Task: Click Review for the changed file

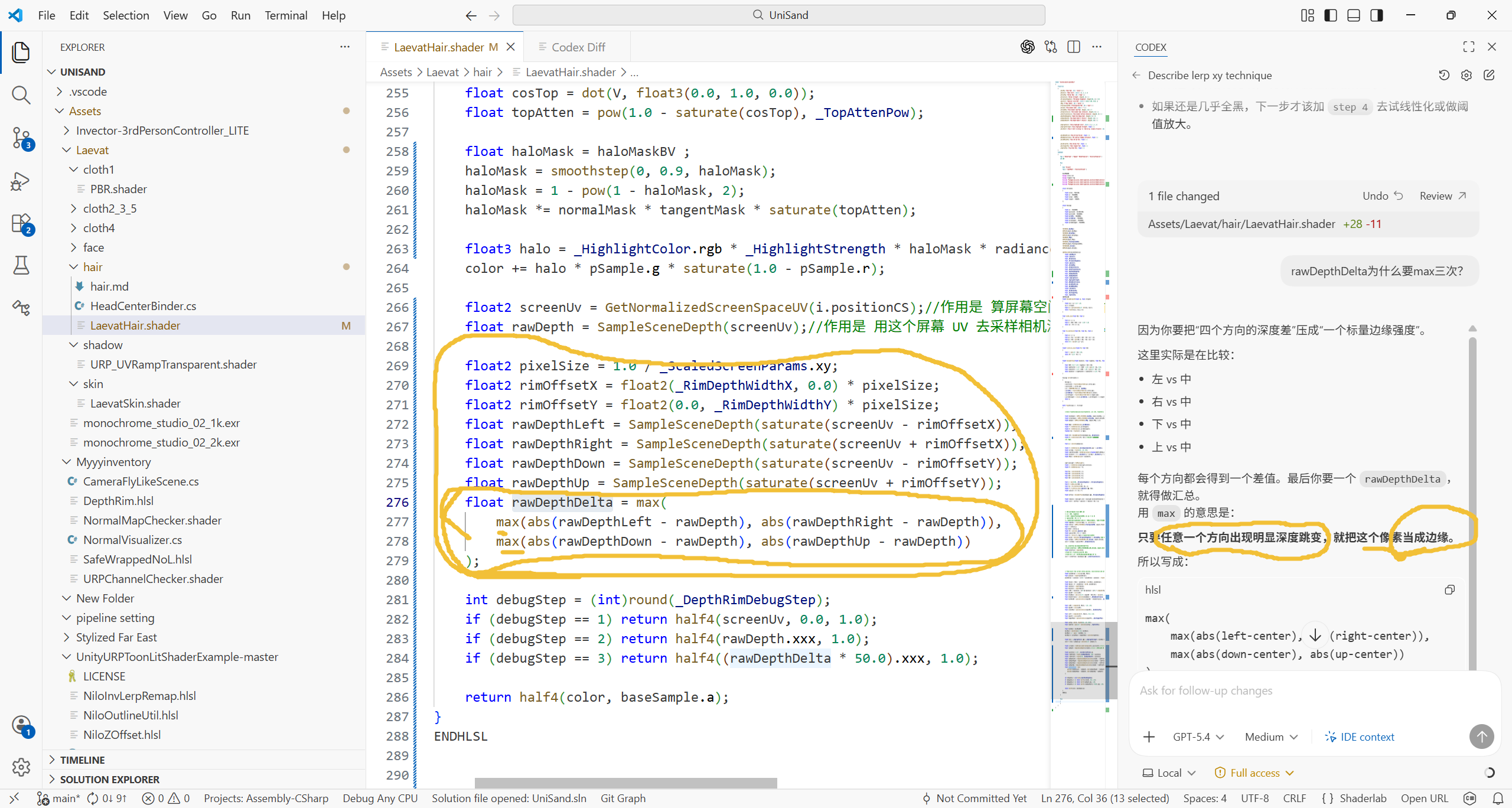Action: (1442, 196)
